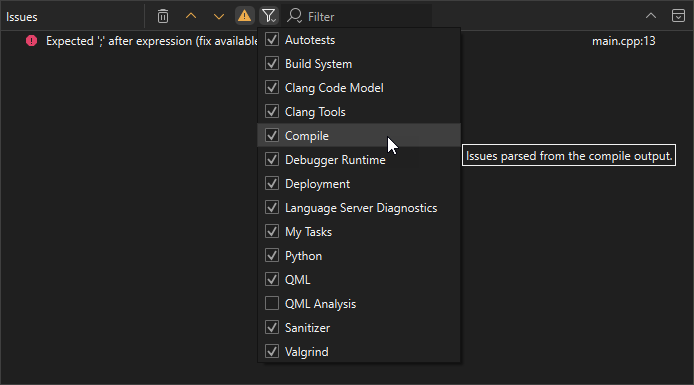Minimize the Issues pane with chevron
694x385 pixels.
click(x=651, y=16)
